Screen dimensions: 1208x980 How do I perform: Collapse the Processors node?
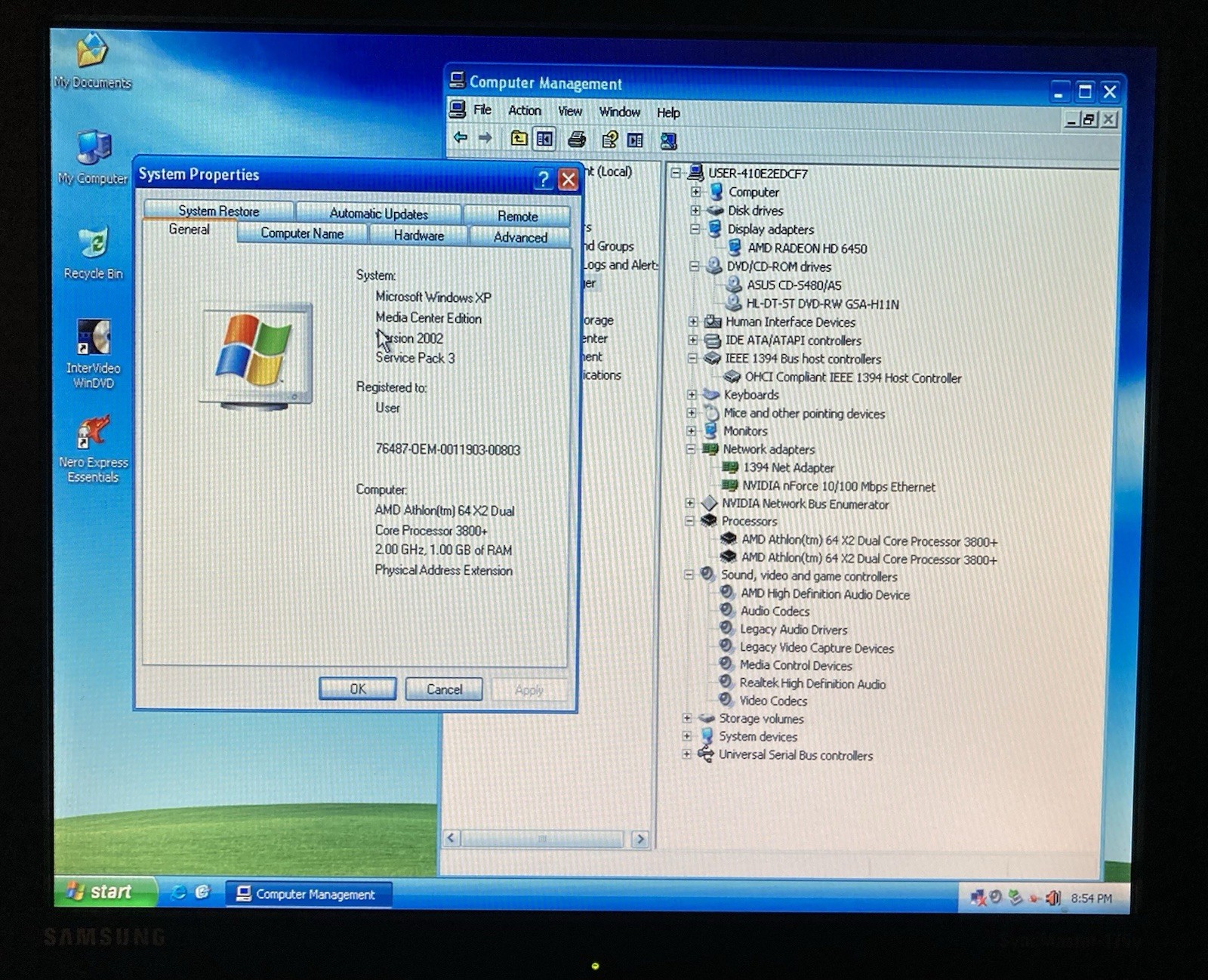tap(689, 521)
